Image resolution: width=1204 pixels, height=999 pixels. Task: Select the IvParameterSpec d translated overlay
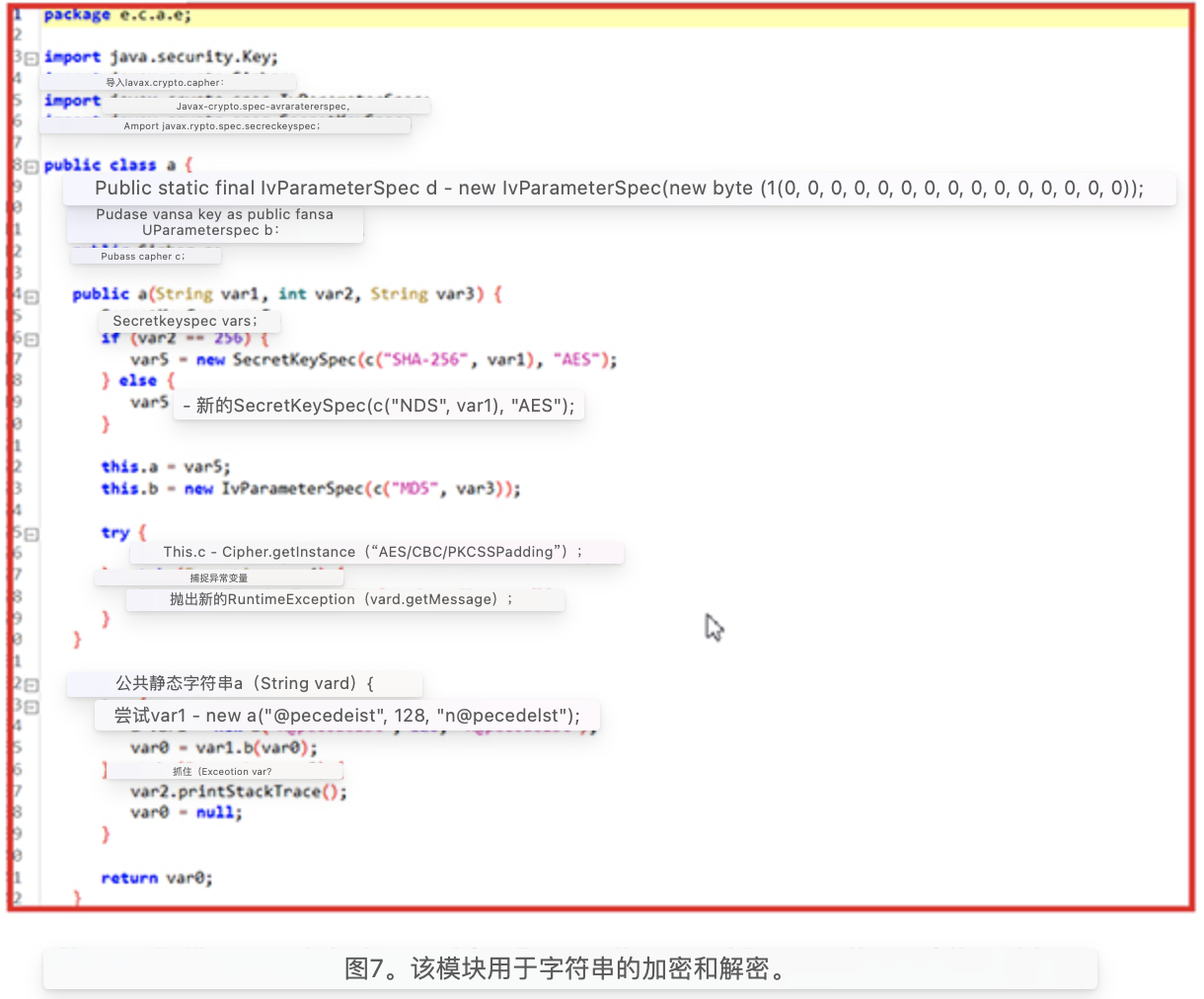coord(619,189)
